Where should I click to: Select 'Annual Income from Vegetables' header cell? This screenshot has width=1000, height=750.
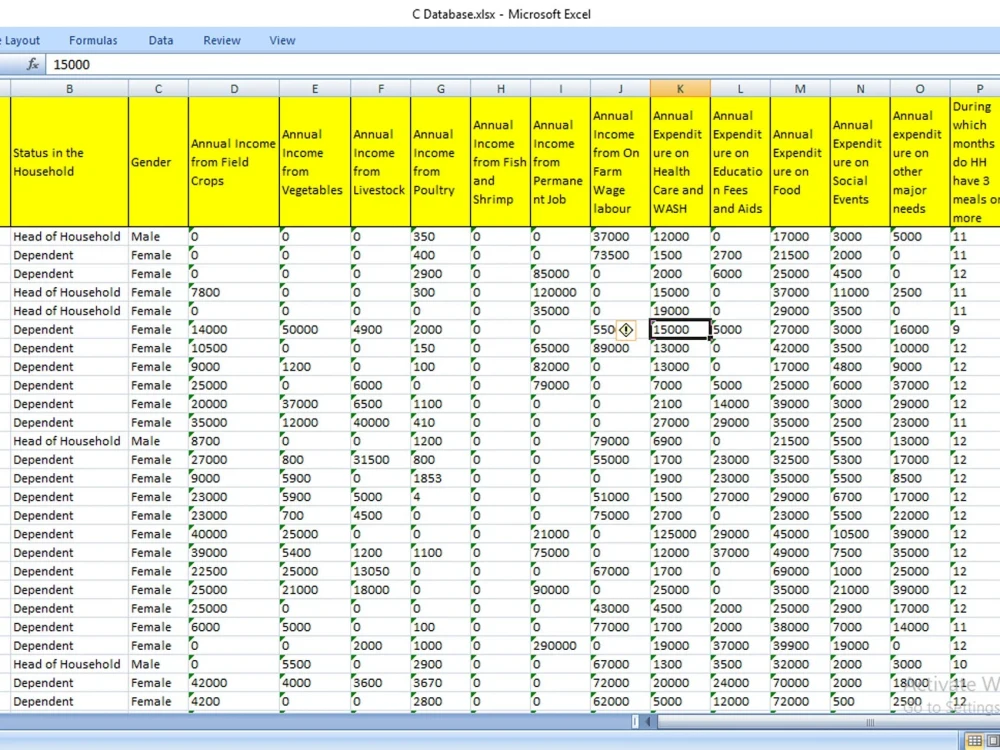pyautogui.click(x=314, y=162)
